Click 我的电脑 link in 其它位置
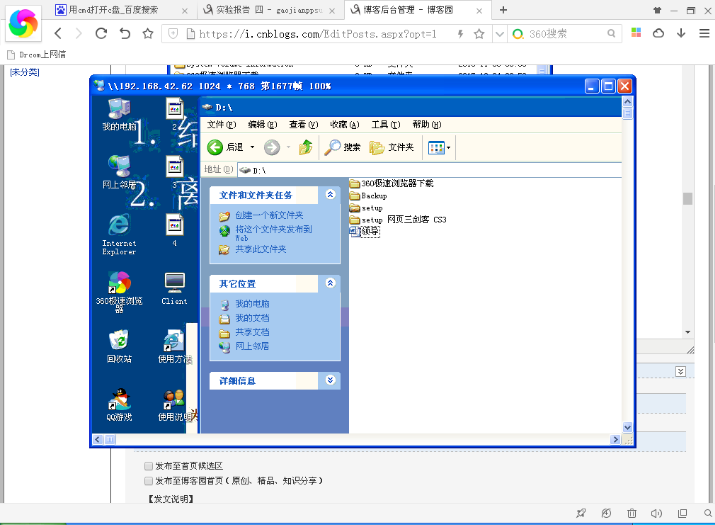 pyautogui.click(x=252, y=304)
